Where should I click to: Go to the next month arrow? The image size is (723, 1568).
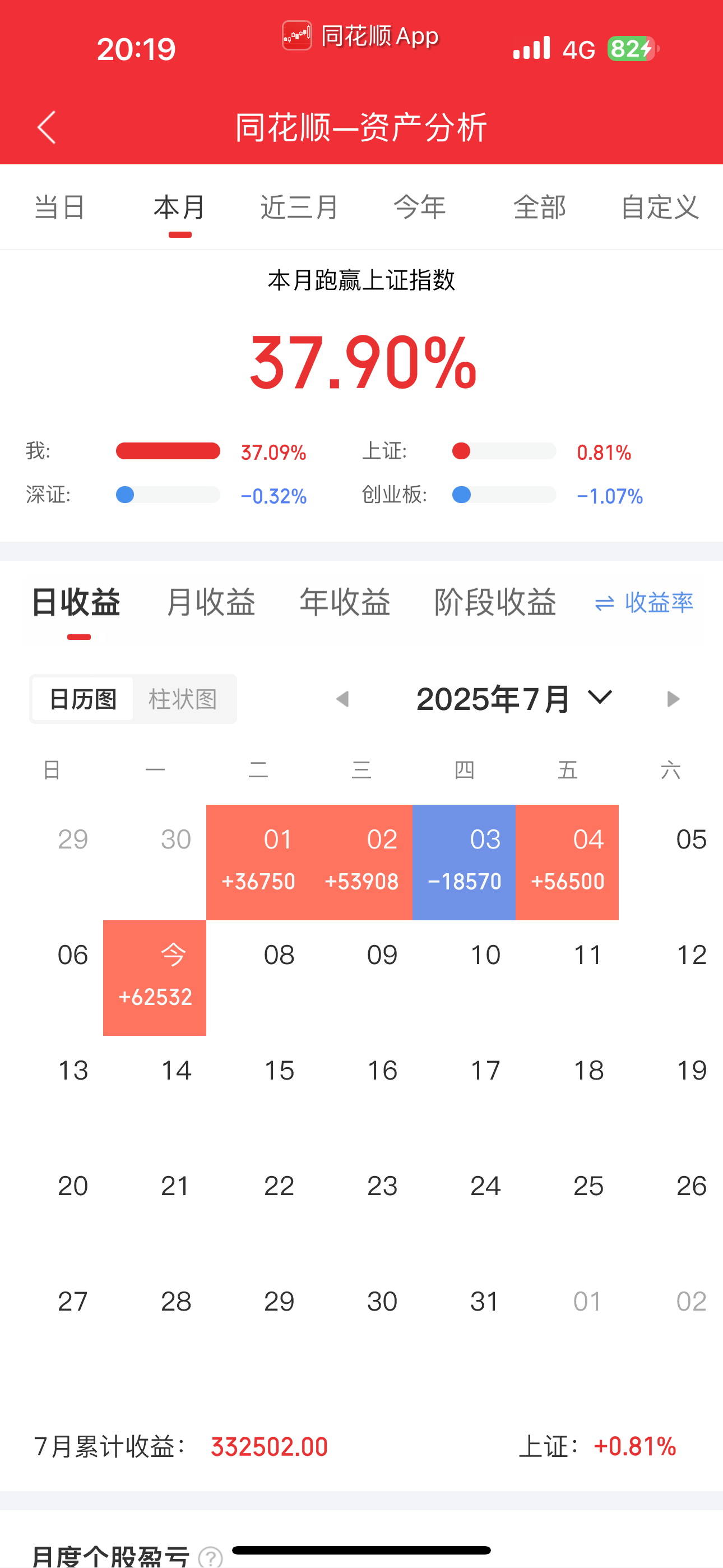pyautogui.click(x=673, y=699)
